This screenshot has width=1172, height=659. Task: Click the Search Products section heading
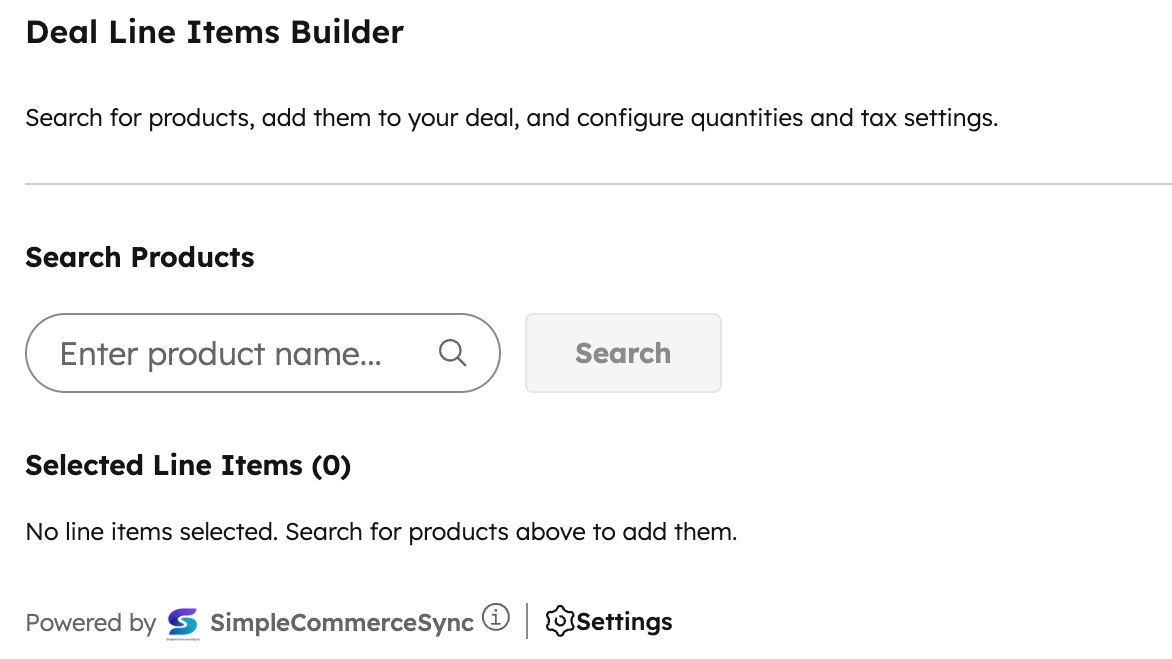coord(140,257)
